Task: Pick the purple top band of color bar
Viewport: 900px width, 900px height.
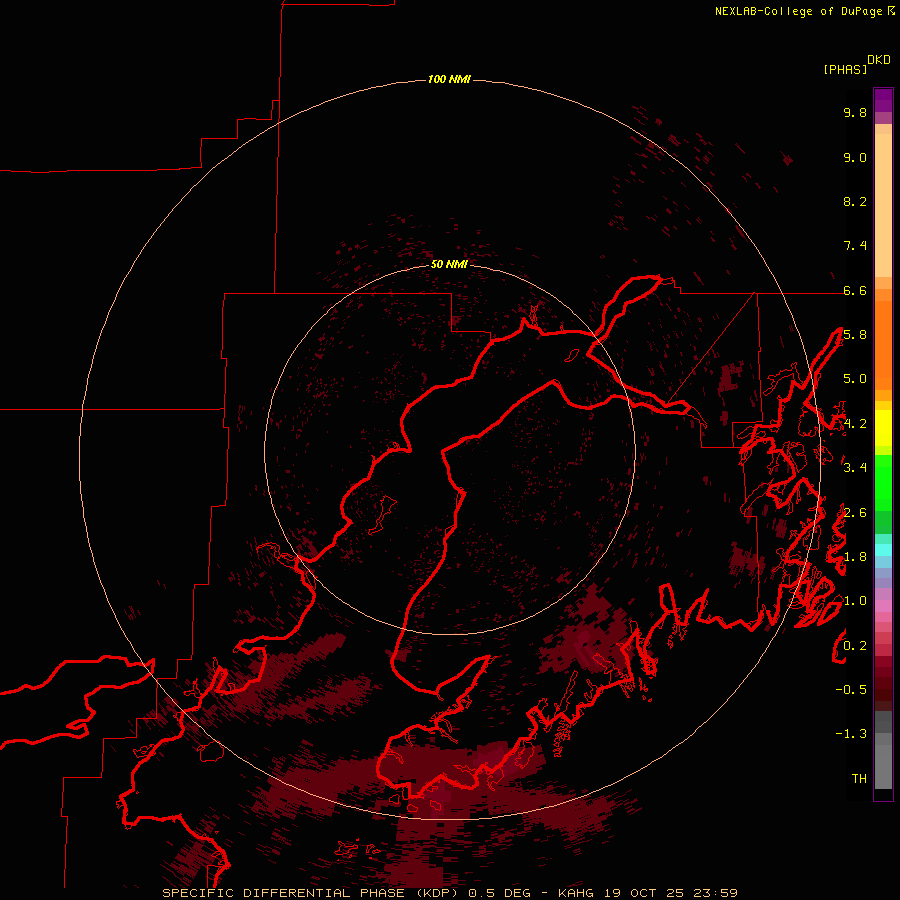Action: click(x=883, y=100)
